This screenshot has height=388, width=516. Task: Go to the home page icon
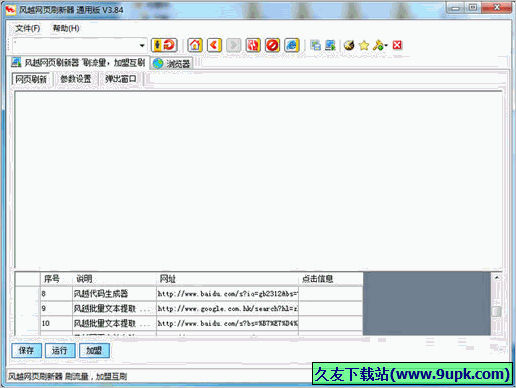(195, 45)
